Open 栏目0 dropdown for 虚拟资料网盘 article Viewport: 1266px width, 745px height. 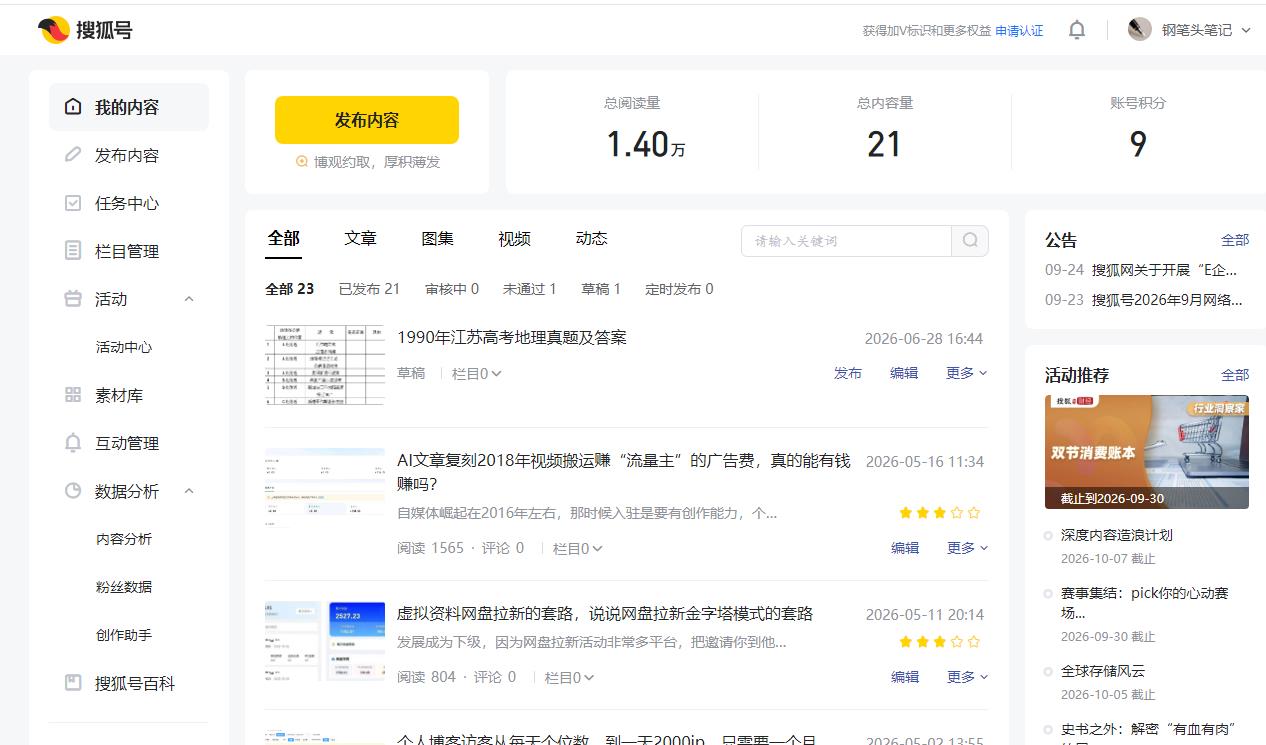point(570,677)
